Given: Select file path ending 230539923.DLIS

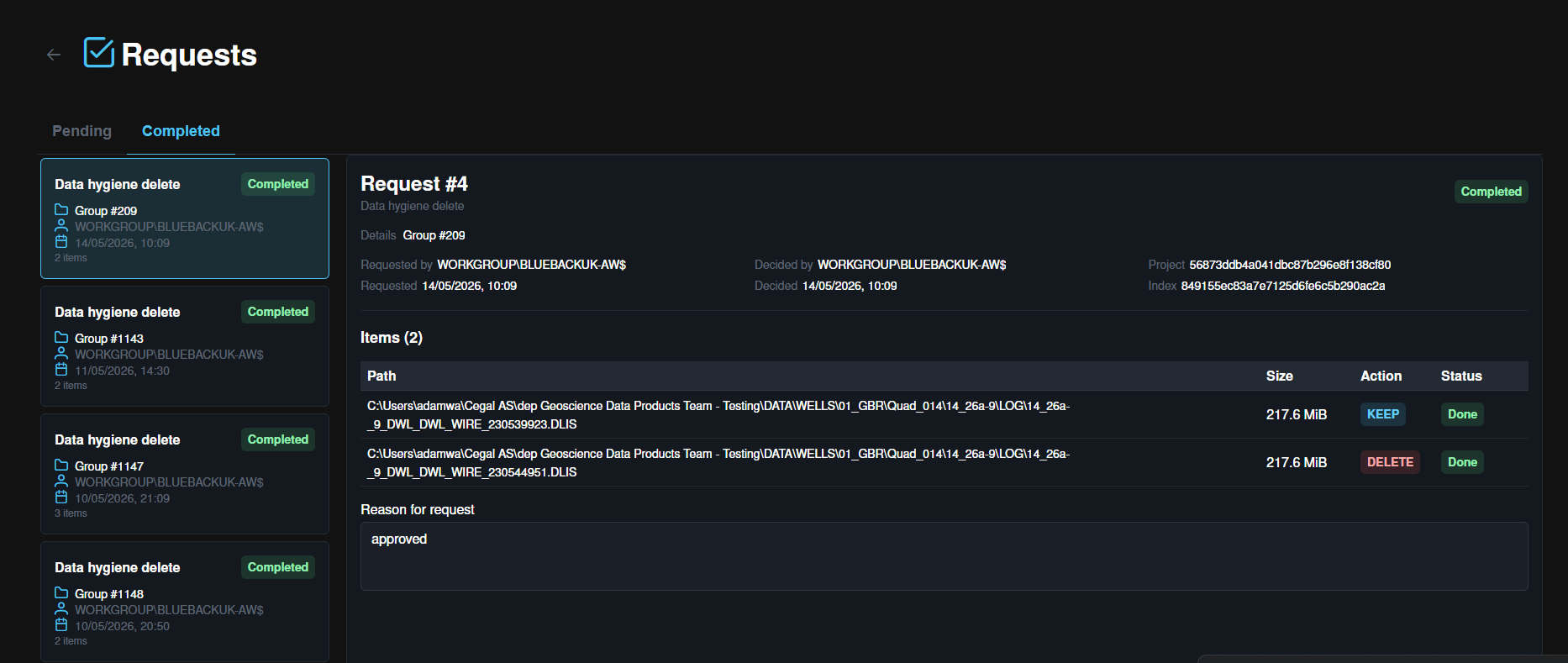Looking at the screenshot, I should [x=718, y=415].
